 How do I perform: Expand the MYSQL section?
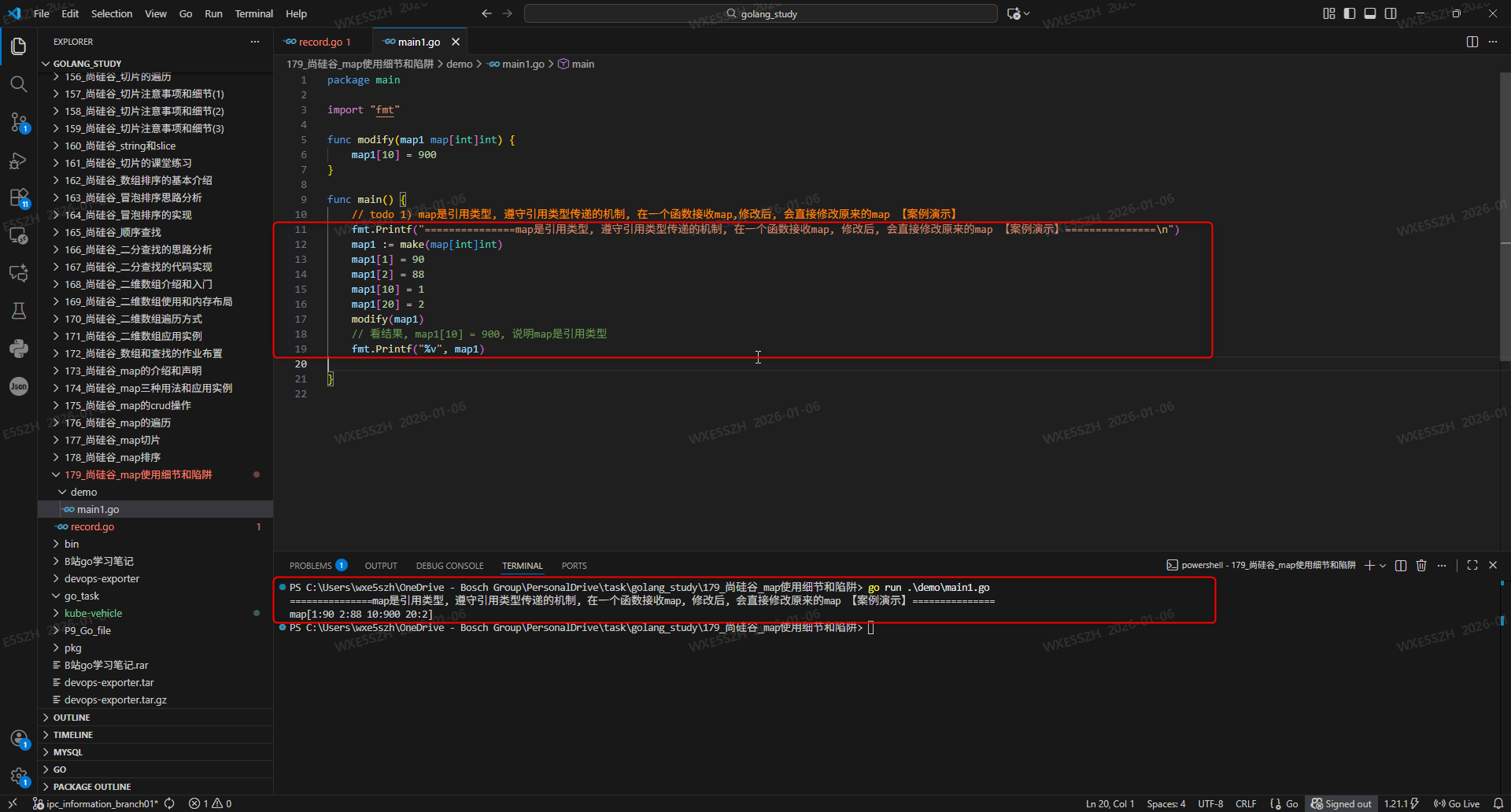click(x=156, y=752)
